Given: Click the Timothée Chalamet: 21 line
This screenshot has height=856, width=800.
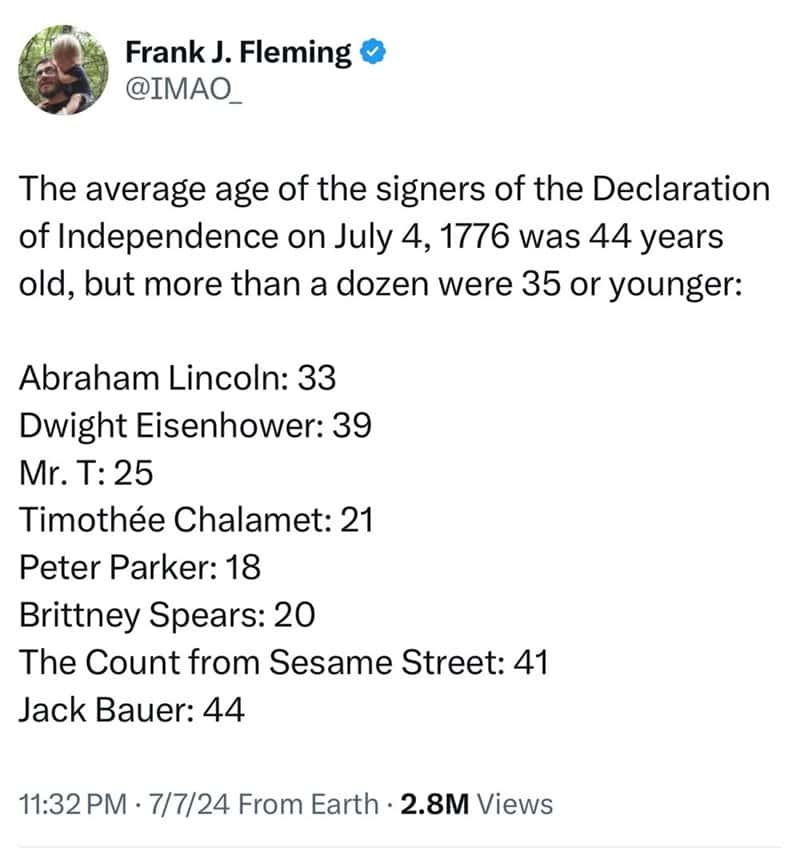Looking at the screenshot, I should point(197,520).
